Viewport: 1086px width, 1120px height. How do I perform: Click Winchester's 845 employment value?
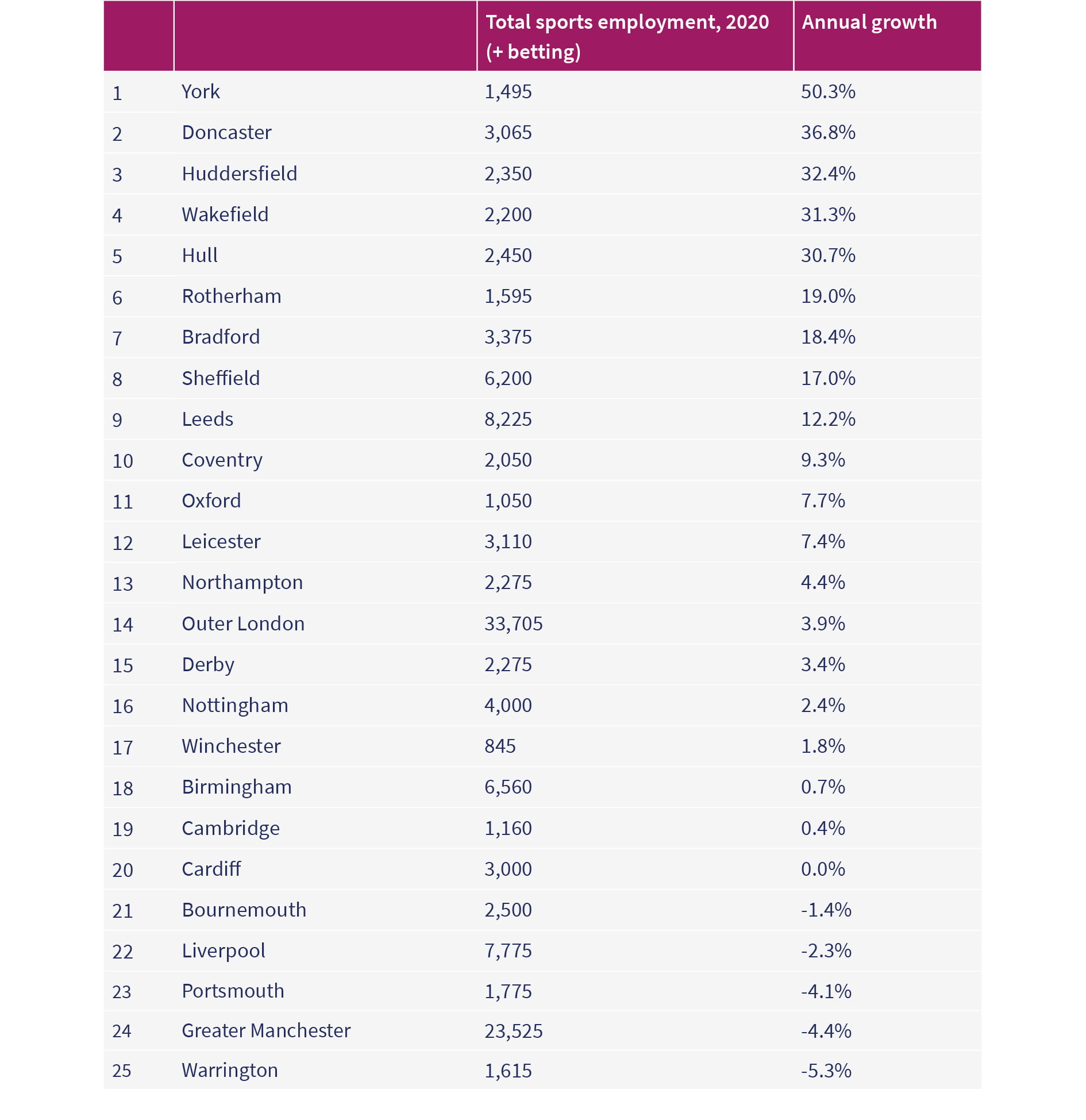500,746
